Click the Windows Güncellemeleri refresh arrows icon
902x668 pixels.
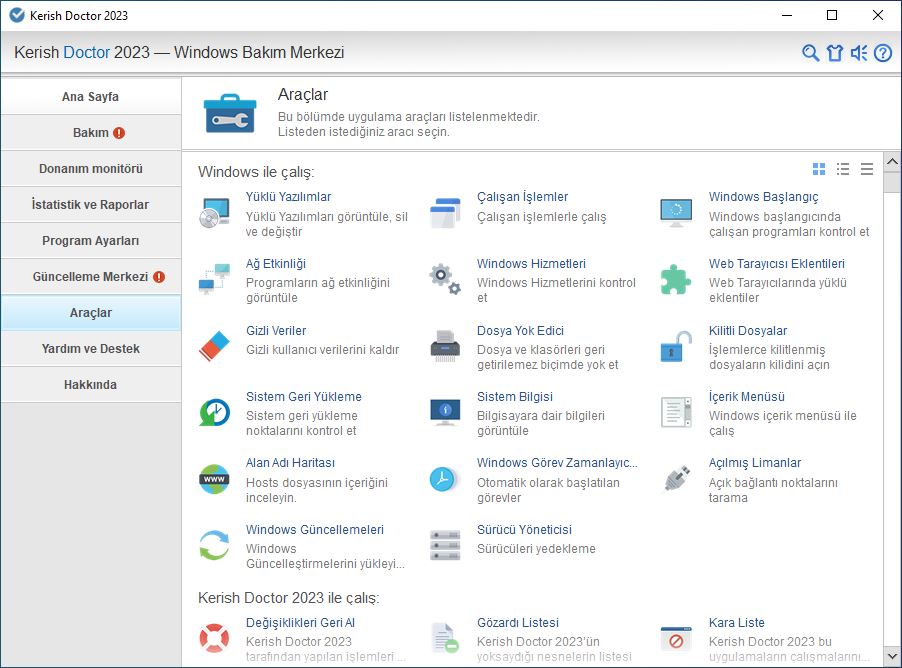coord(214,545)
